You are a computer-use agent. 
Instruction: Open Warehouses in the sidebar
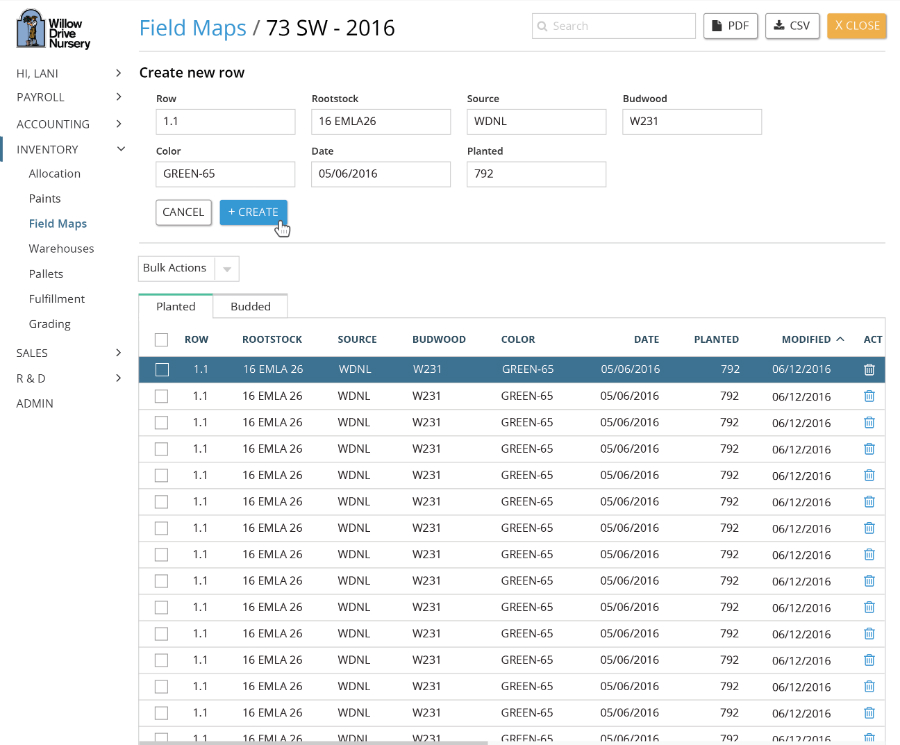61,249
